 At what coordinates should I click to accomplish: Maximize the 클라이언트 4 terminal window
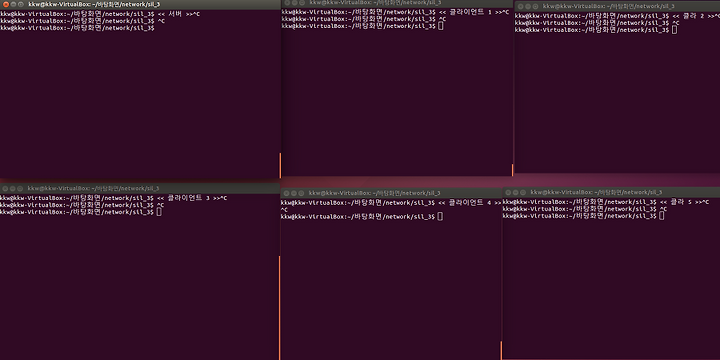[301, 193]
